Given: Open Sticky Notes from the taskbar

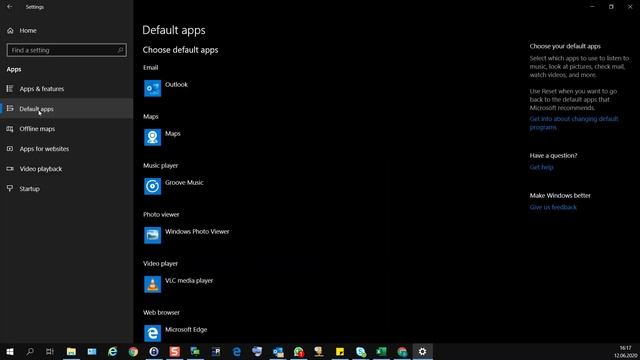Looking at the screenshot, I should 340,351.
